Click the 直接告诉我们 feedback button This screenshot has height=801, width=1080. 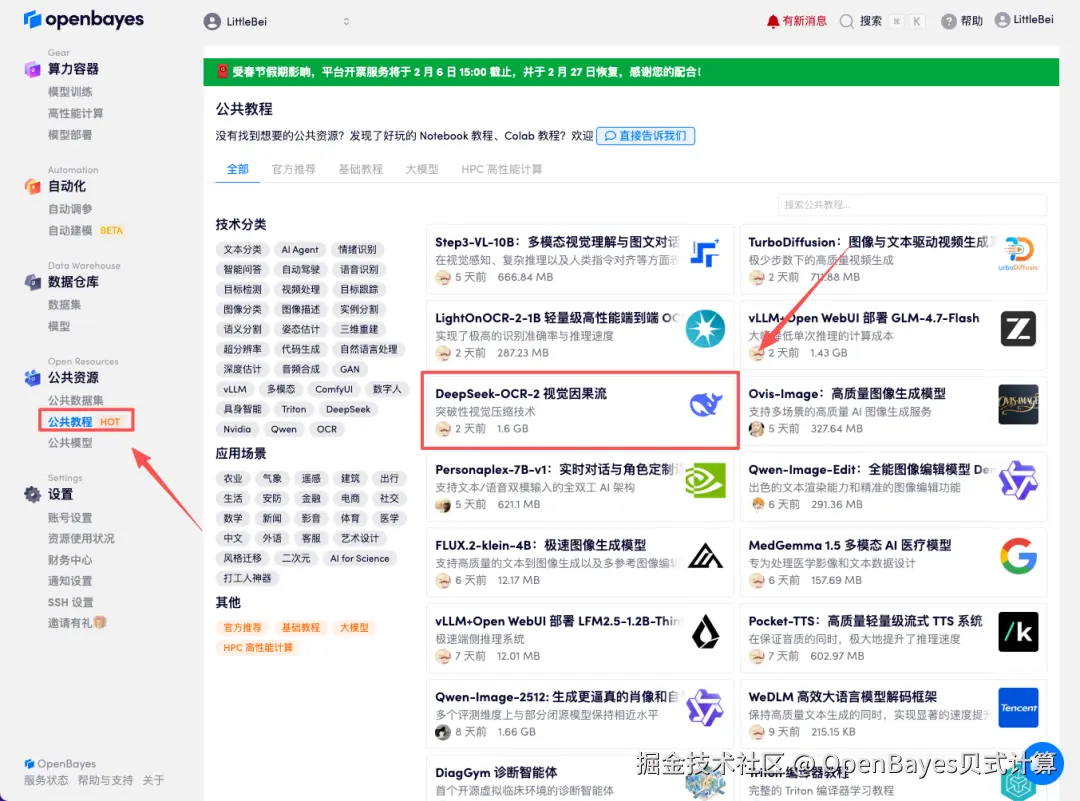(x=645, y=137)
